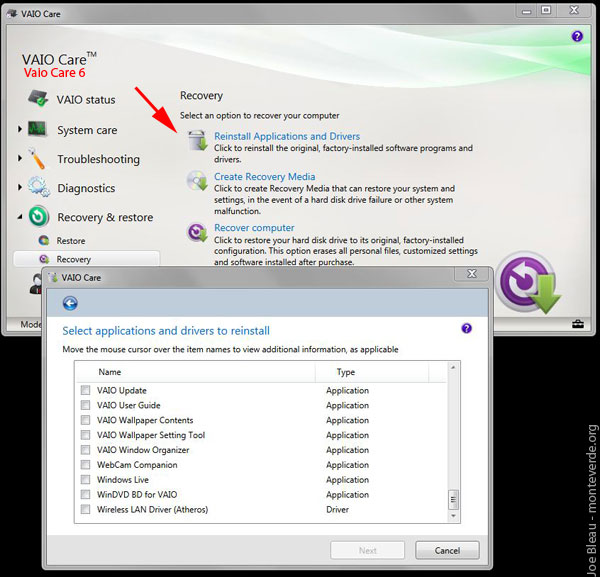Click the large purple recovery graphic

pos(529,283)
